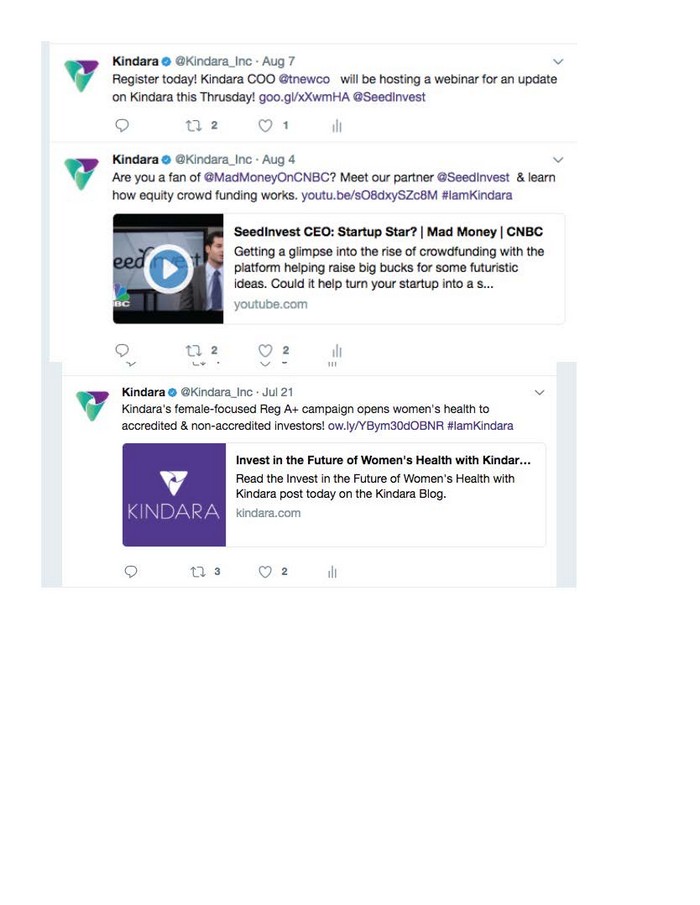The width and height of the screenshot is (700, 905).
Task: Open the @MadMoneyOnCNBC profile mention
Action: pyautogui.click(x=266, y=177)
